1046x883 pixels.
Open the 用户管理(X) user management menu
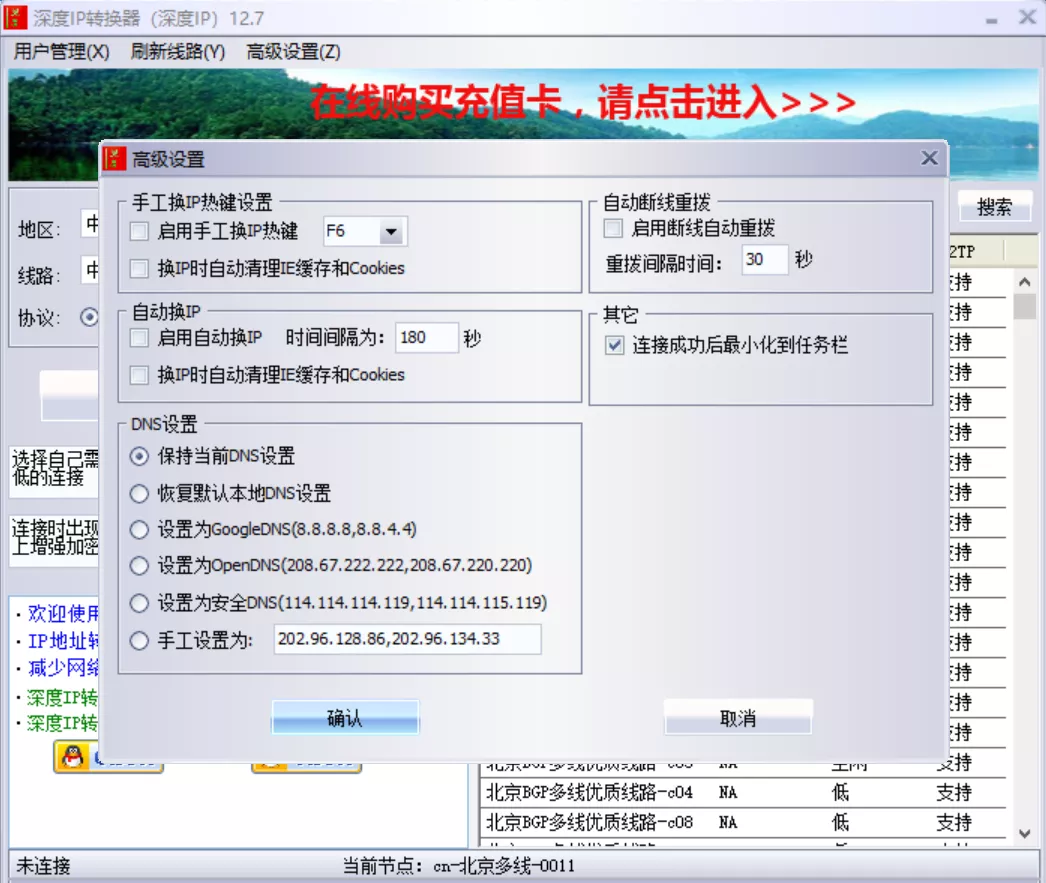(61, 51)
